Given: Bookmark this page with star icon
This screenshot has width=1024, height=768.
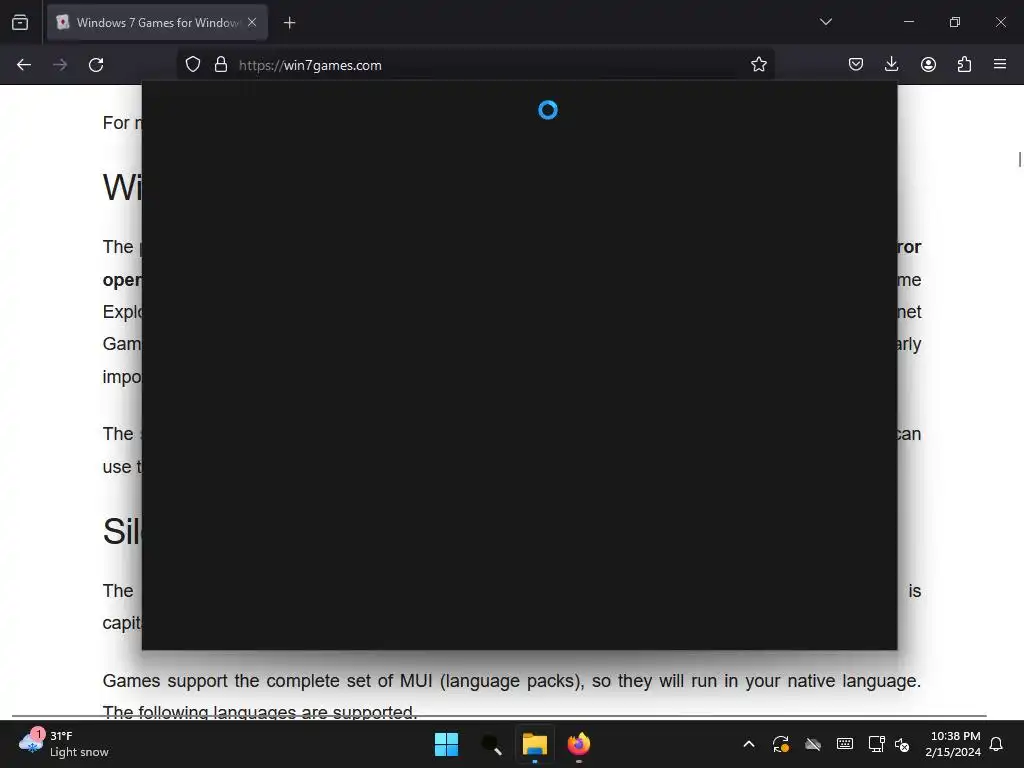Looking at the screenshot, I should (758, 65).
